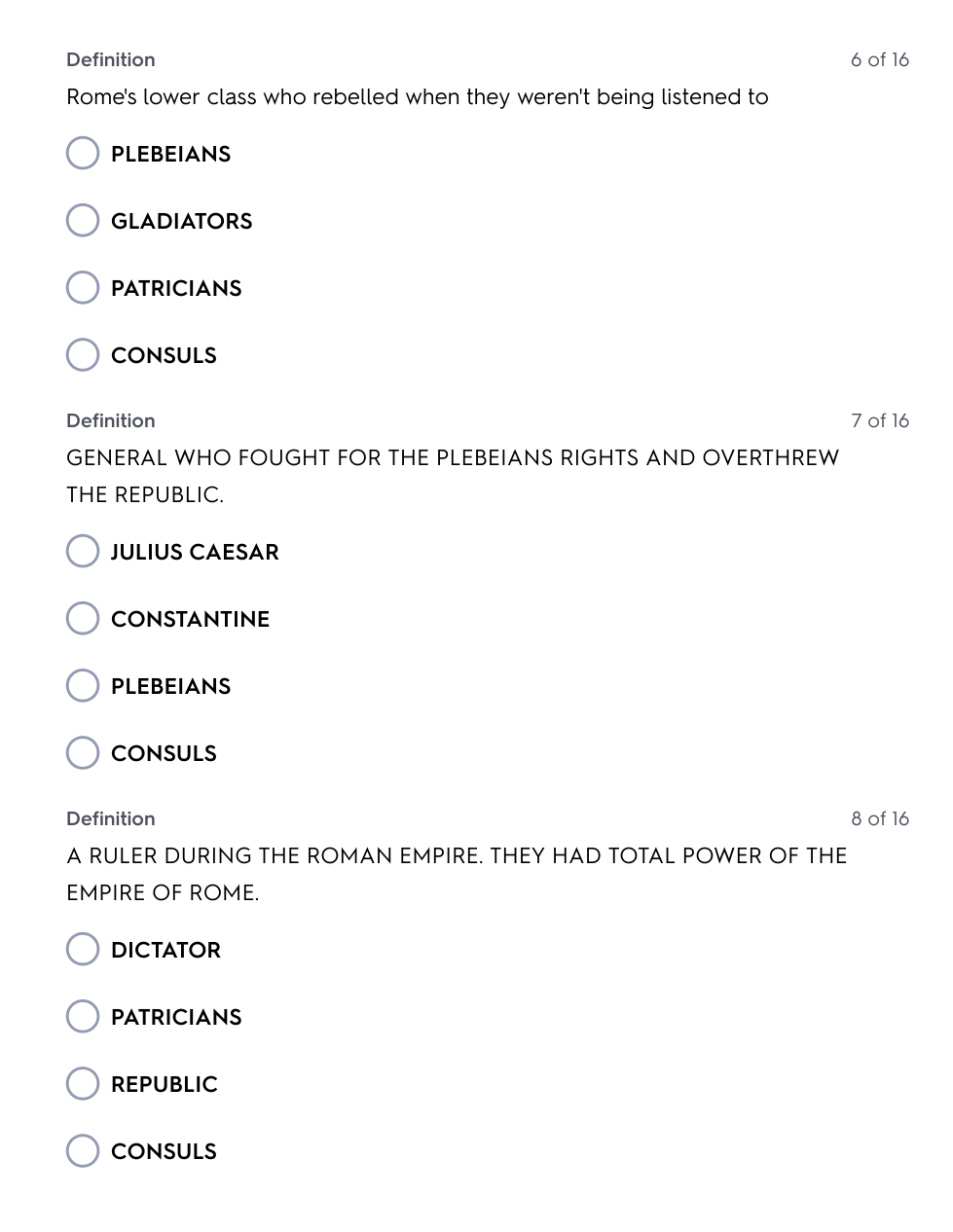Choose GLADIATORS radio option
953x1232 pixels.
[x=83, y=221]
